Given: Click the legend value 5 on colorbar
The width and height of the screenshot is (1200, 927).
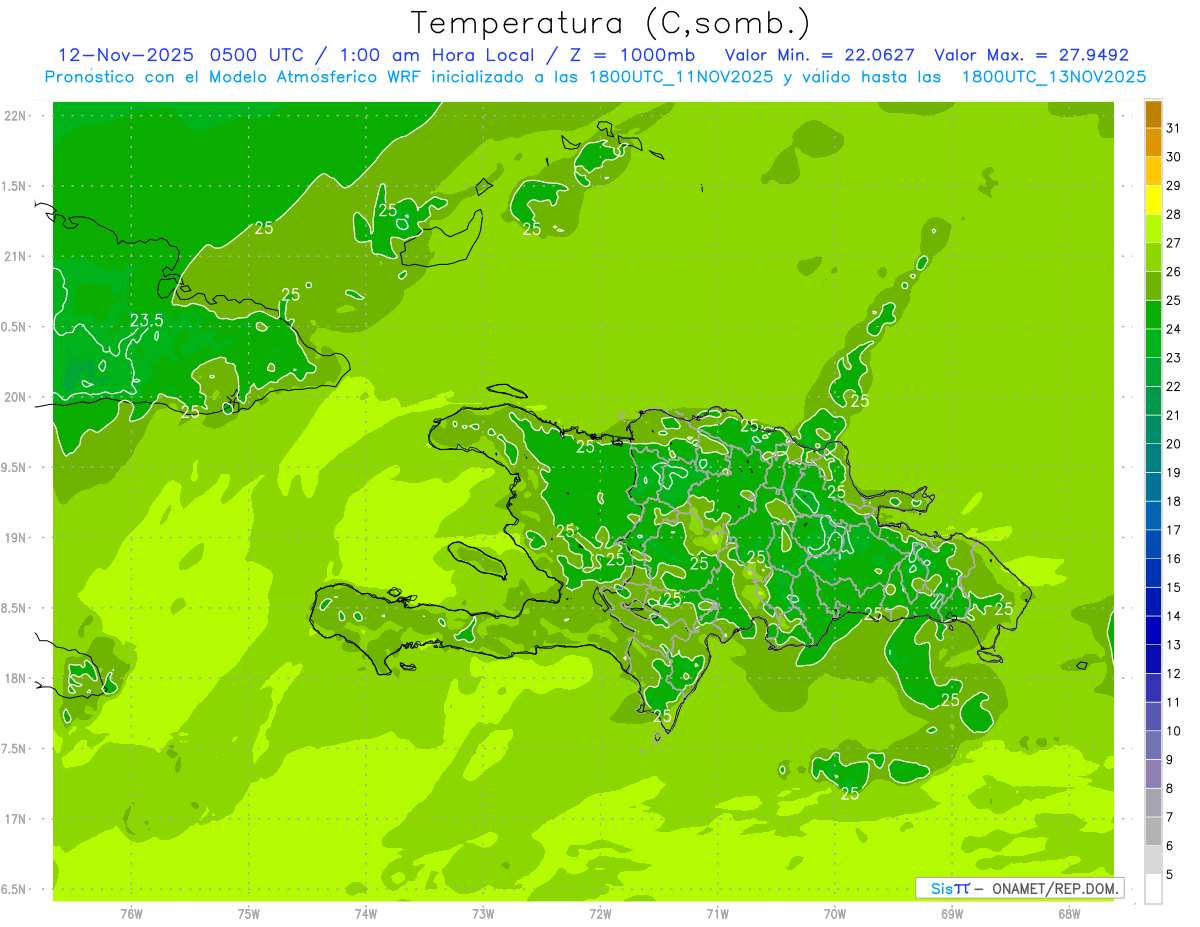Looking at the screenshot, I should (1172, 875).
